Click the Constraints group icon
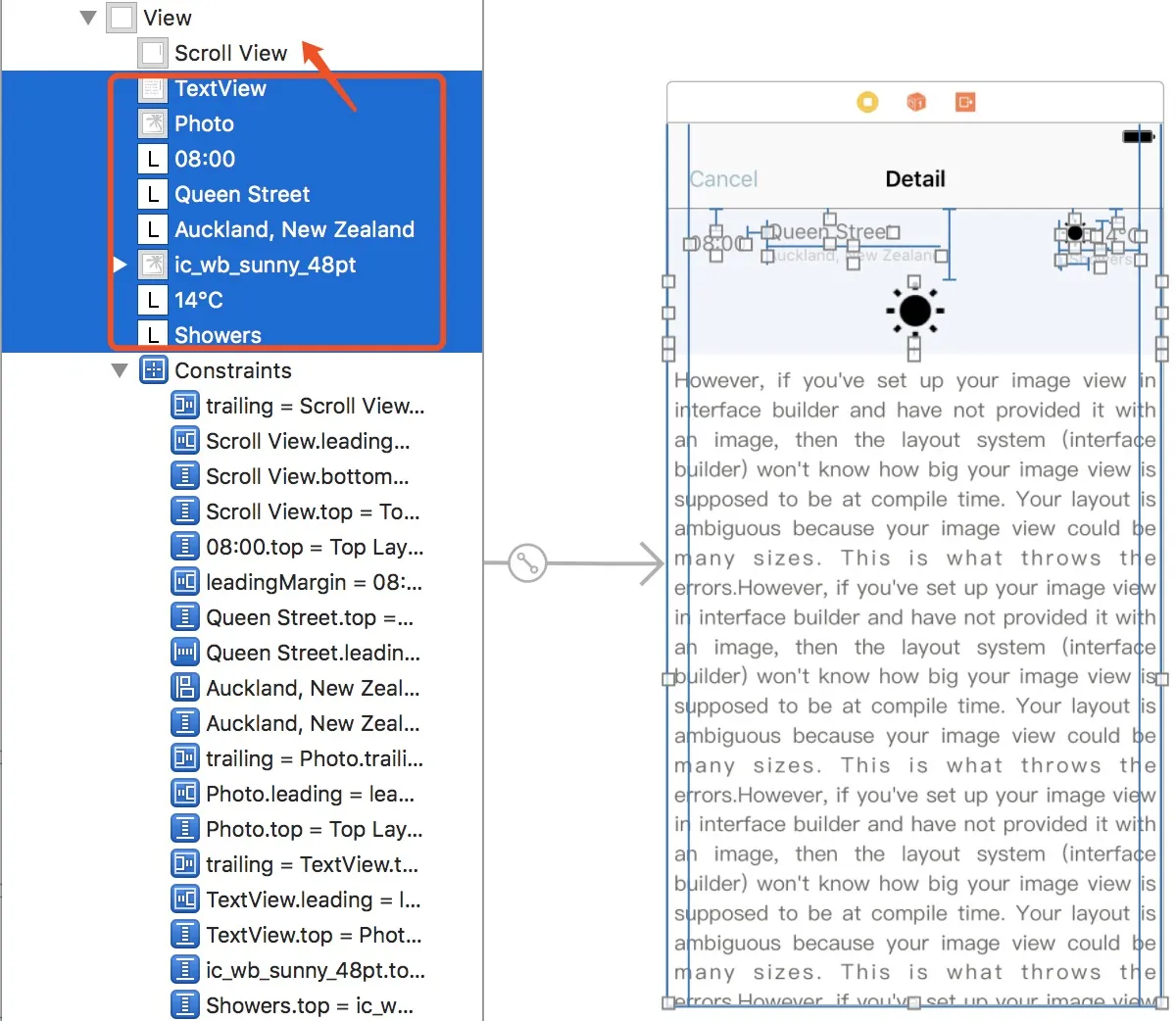This screenshot has width=1176, height=1021. coord(154,370)
